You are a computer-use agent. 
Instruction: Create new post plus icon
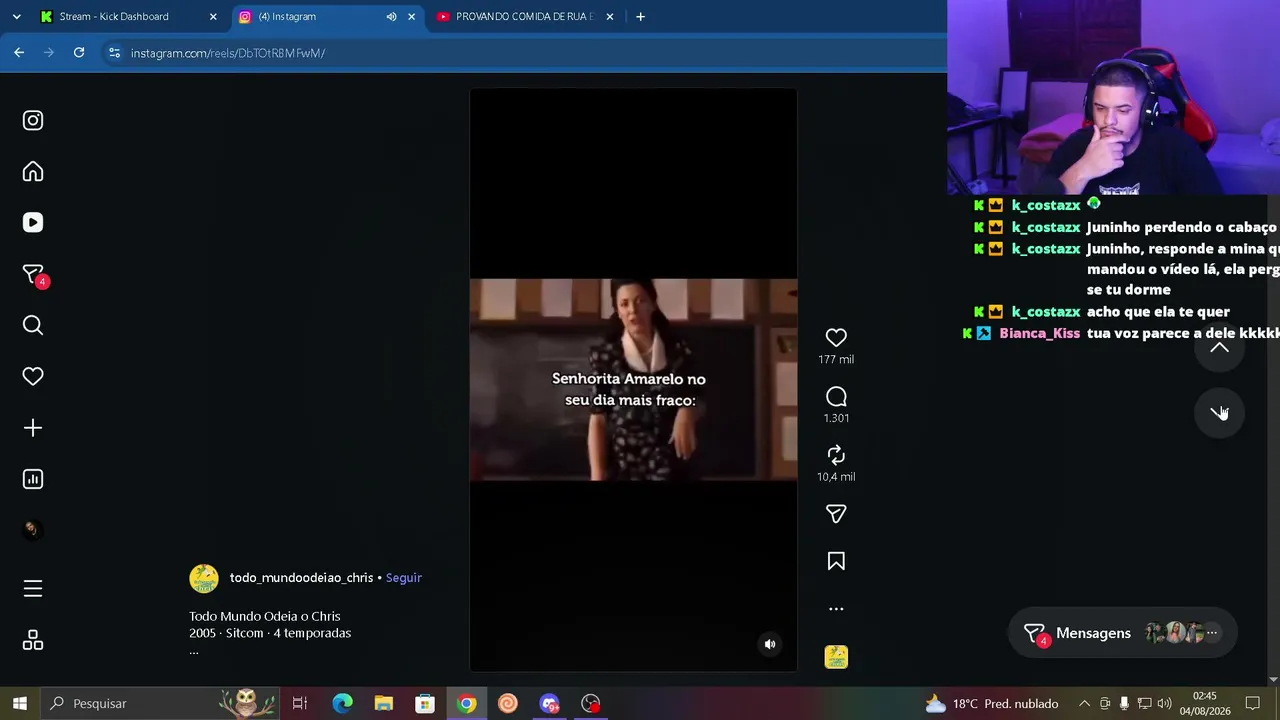pyautogui.click(x=33, y=428)
